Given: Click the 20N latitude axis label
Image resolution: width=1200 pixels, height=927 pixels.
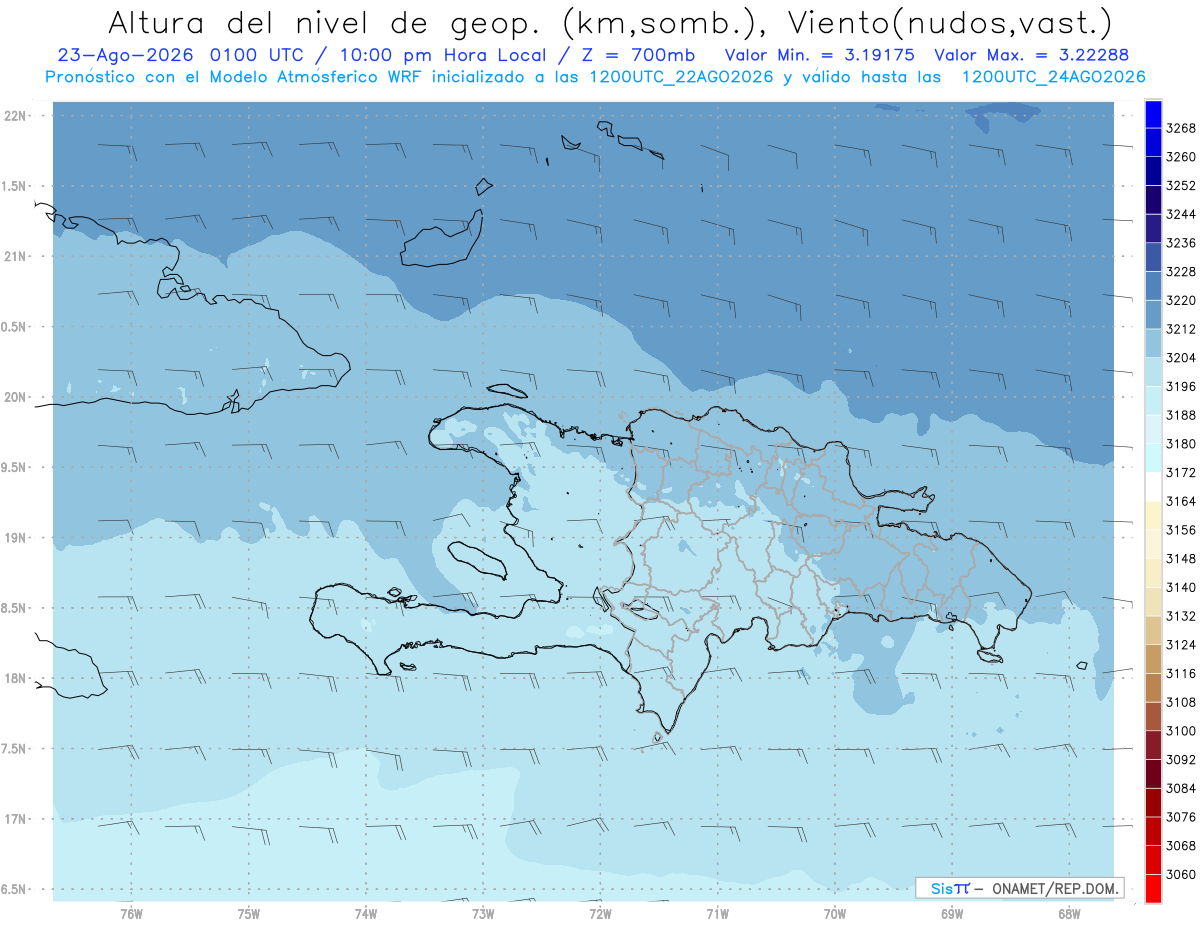Looking at the screenshot, I should click(x=15, y=398).
